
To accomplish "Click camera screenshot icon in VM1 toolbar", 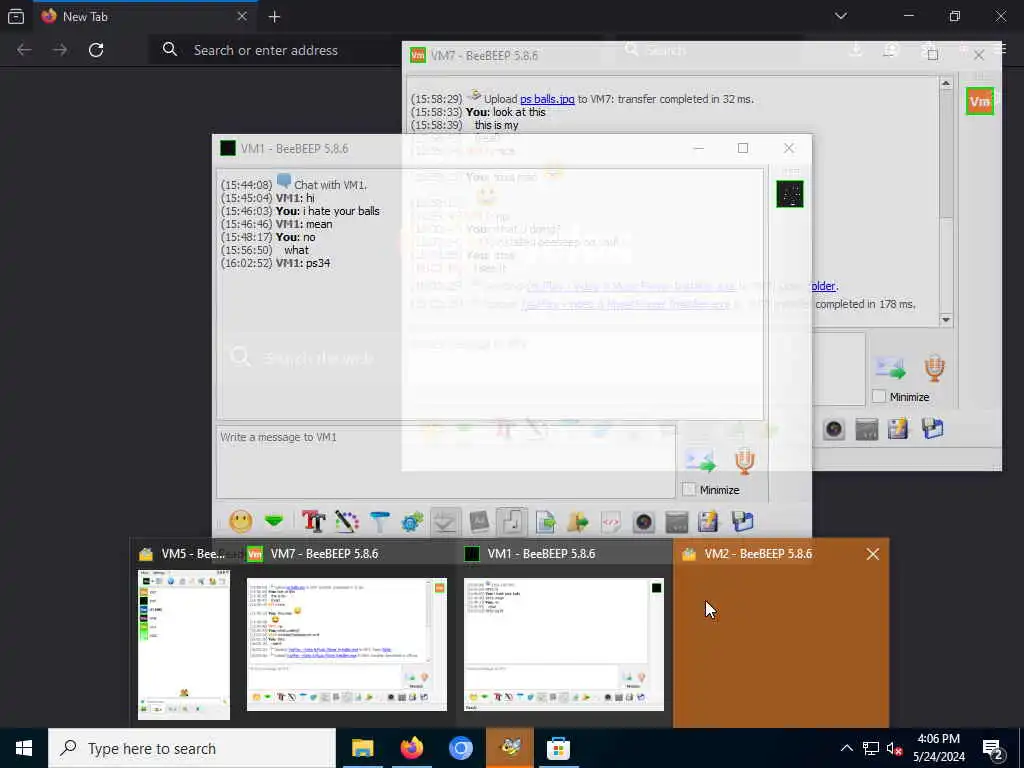I will coord(644,521).
